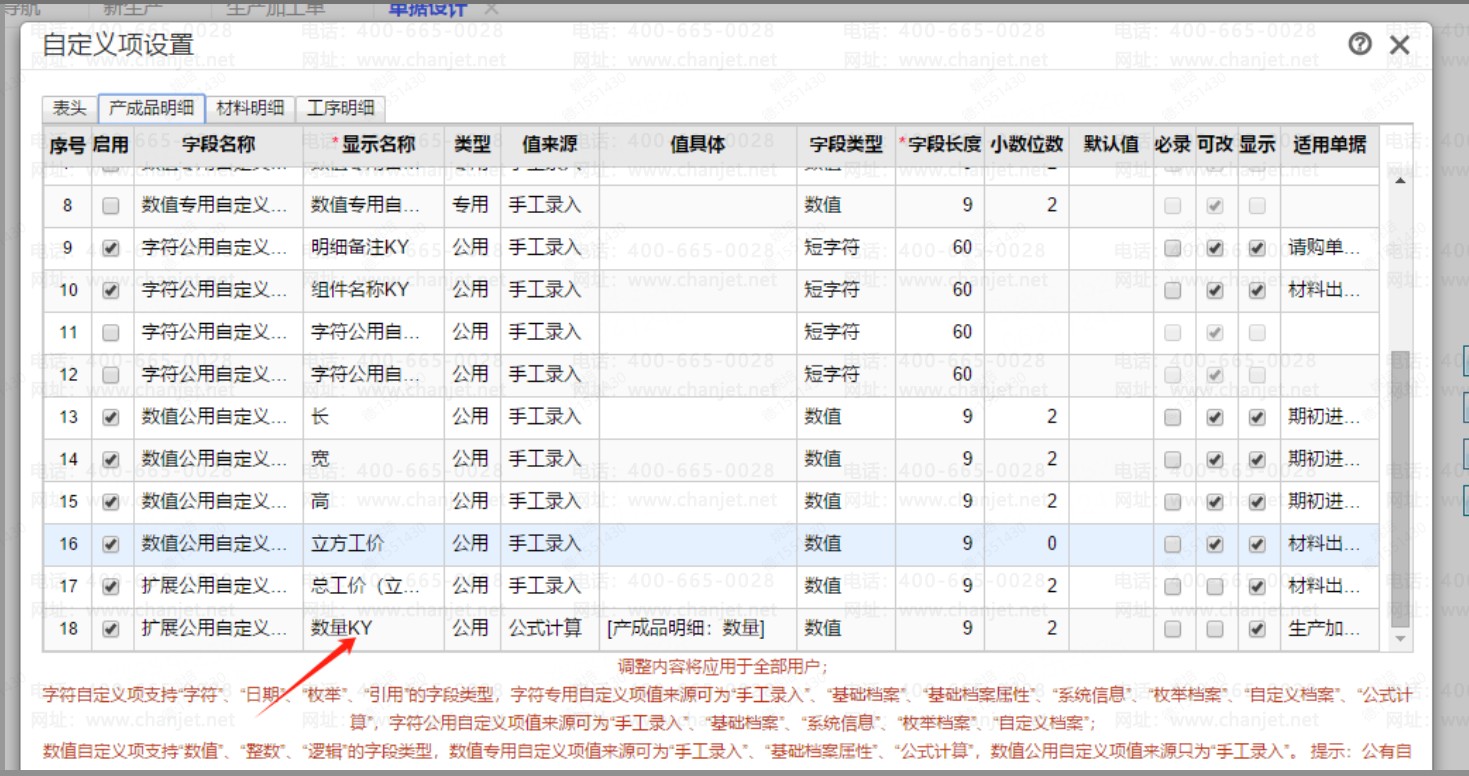Click the 立方工价 display name cell
The height and width of the screenshot is (776, 1469).
point(374,544)
